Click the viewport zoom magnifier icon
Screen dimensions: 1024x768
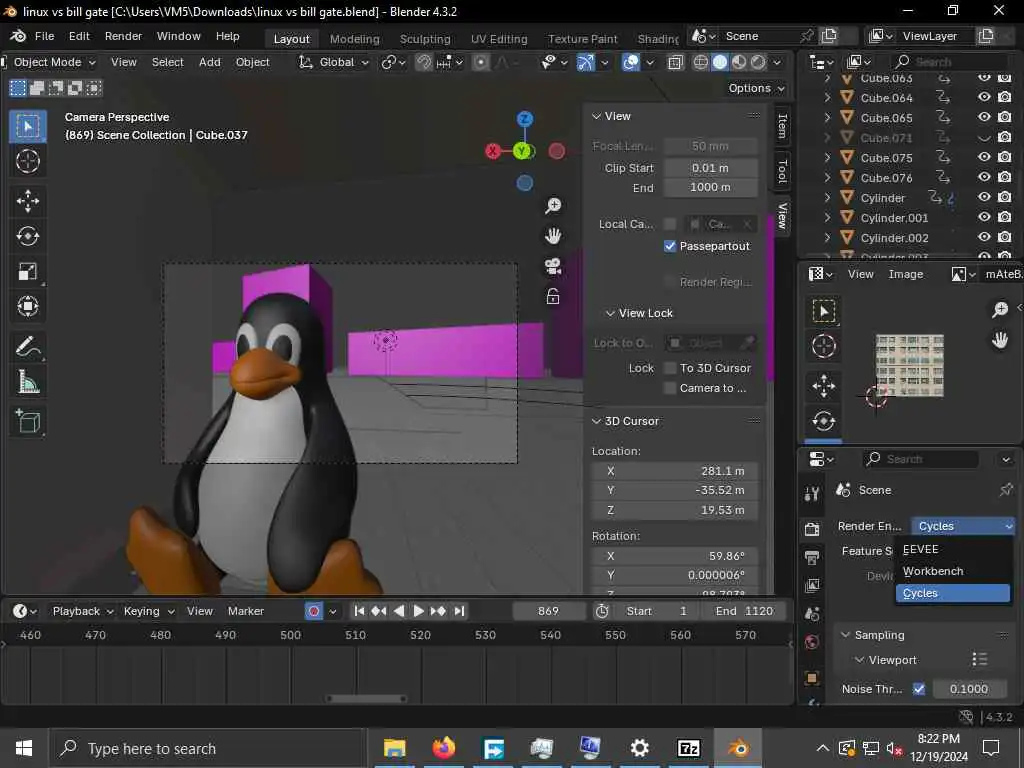tap(553, 206)
